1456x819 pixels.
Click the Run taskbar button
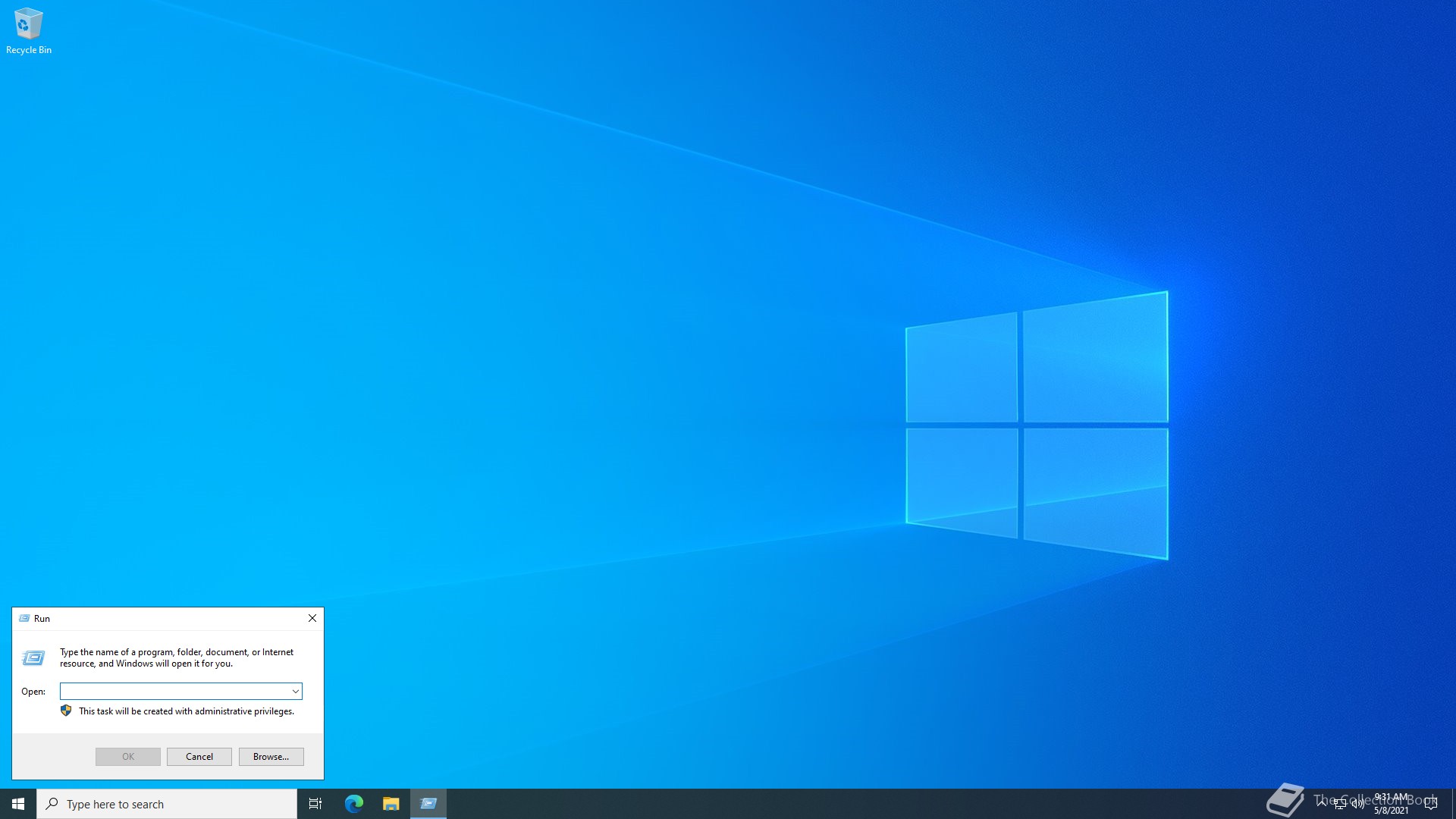point(428,804)
